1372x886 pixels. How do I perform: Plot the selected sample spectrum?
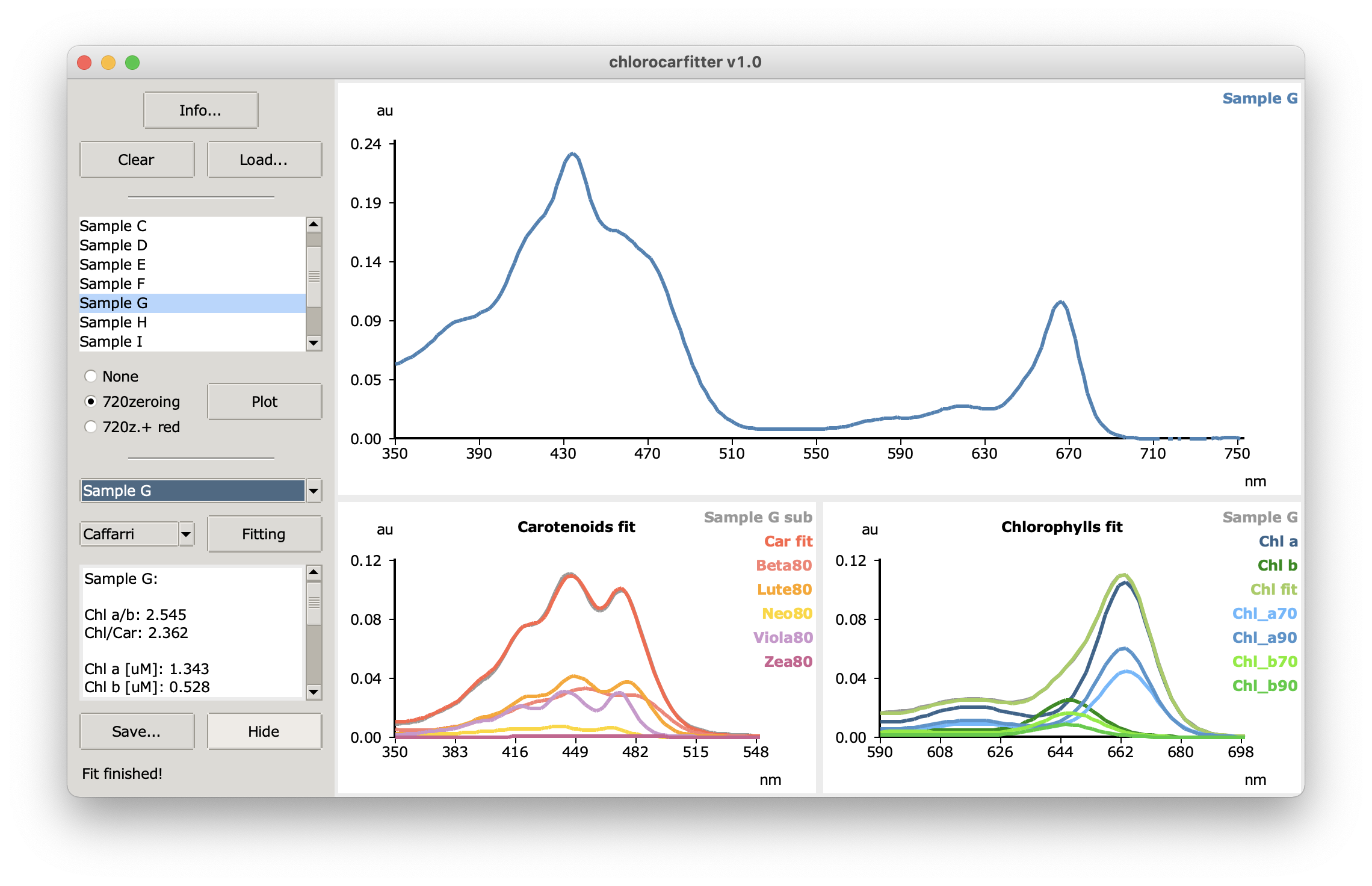[264, 401]
